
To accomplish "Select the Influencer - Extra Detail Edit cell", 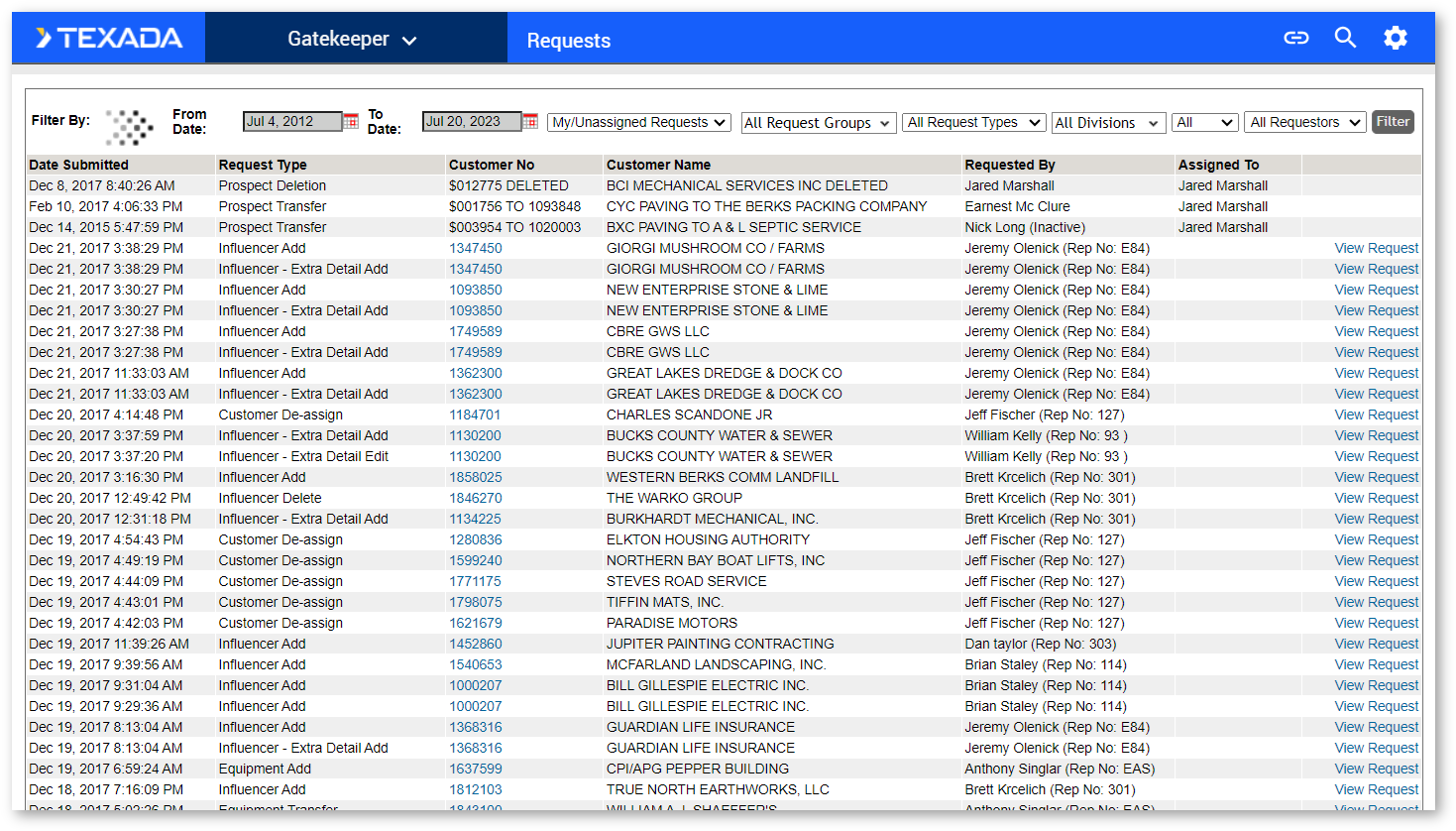I will tap(304, 456).
